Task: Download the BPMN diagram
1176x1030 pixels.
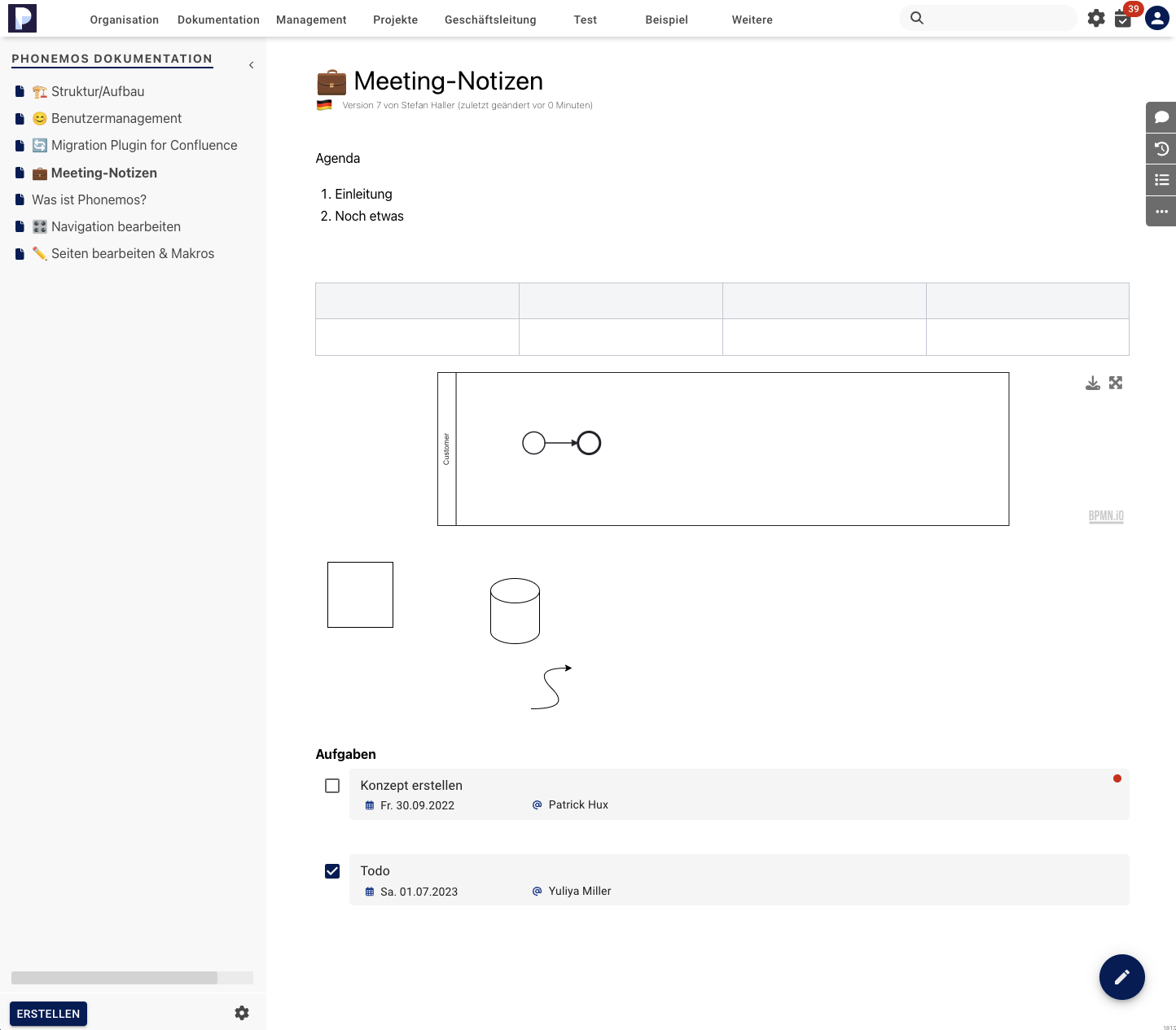Action: click(1093, 383)
